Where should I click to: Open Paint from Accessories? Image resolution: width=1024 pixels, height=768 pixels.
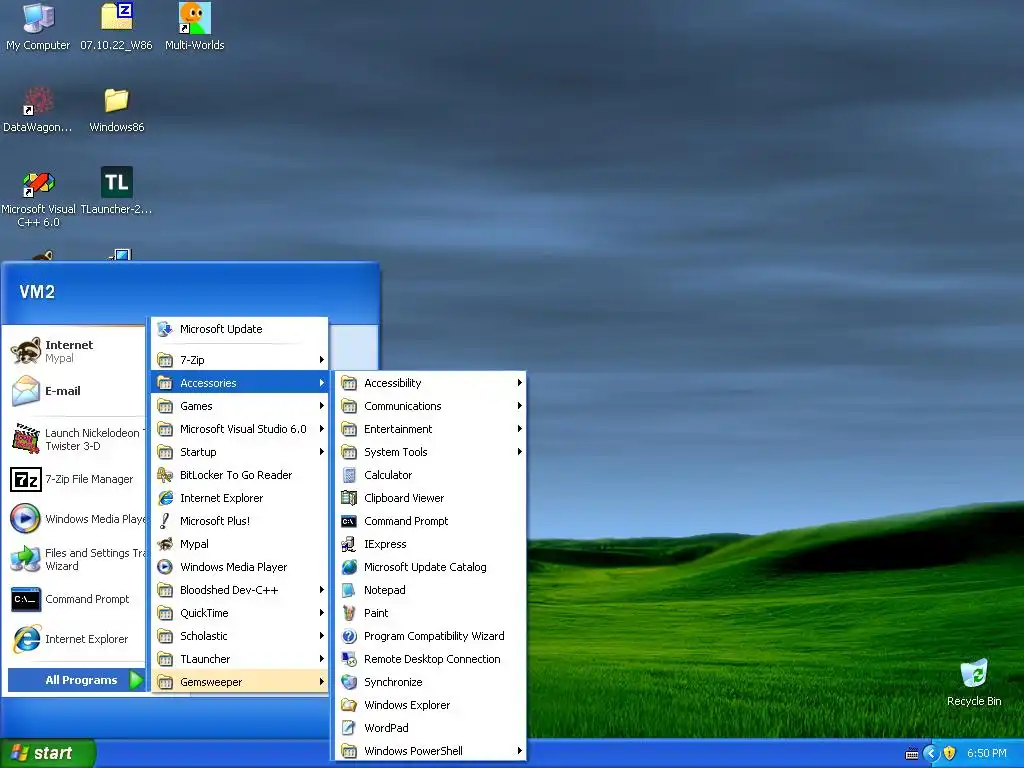pyautogui.click(x=430, y=613)
